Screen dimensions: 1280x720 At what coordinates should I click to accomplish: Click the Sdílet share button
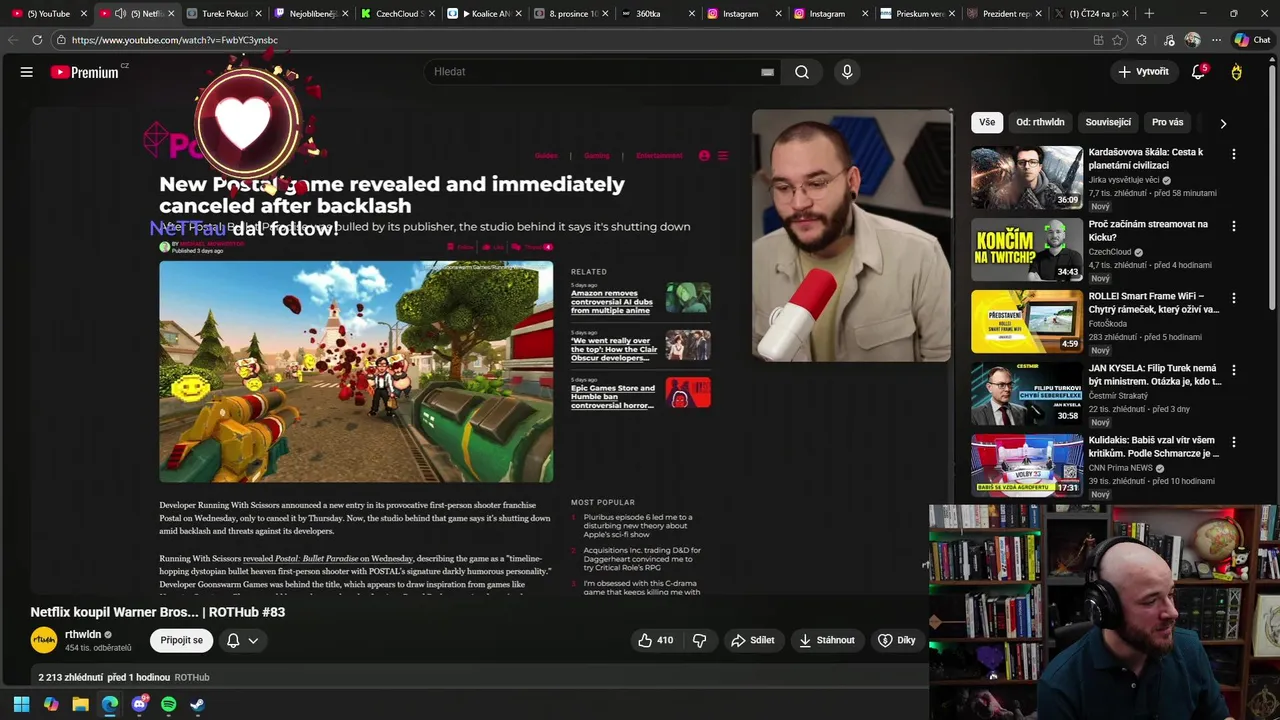click(752, 640)
